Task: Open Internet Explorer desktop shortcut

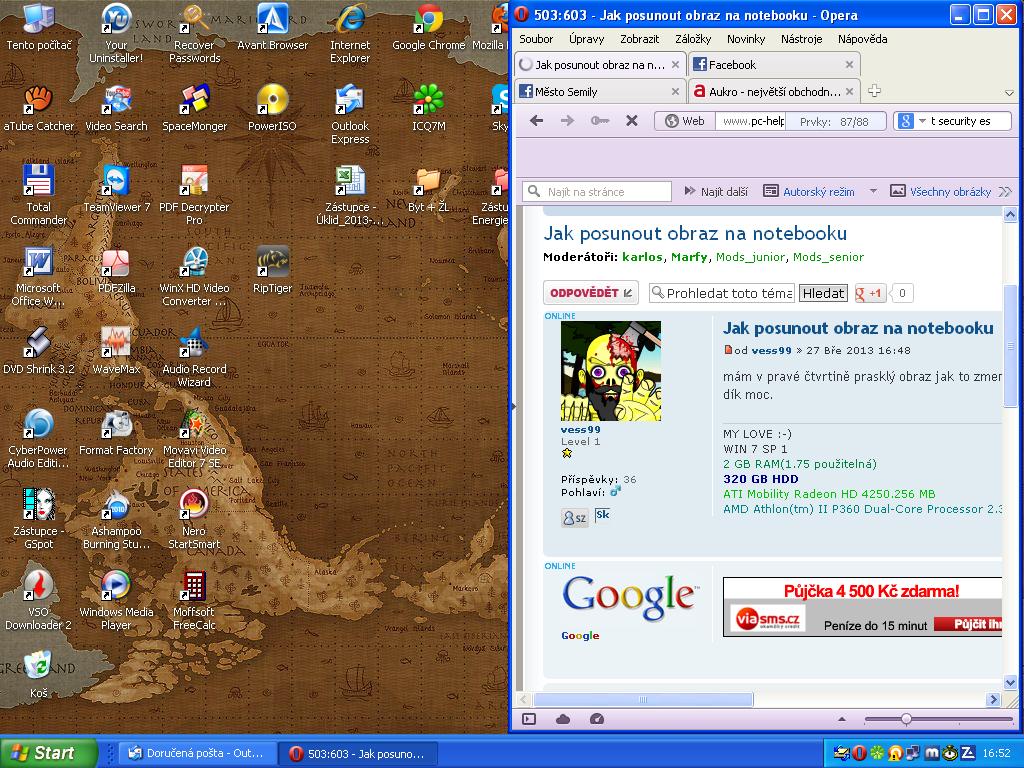Action: coord(350,34)
